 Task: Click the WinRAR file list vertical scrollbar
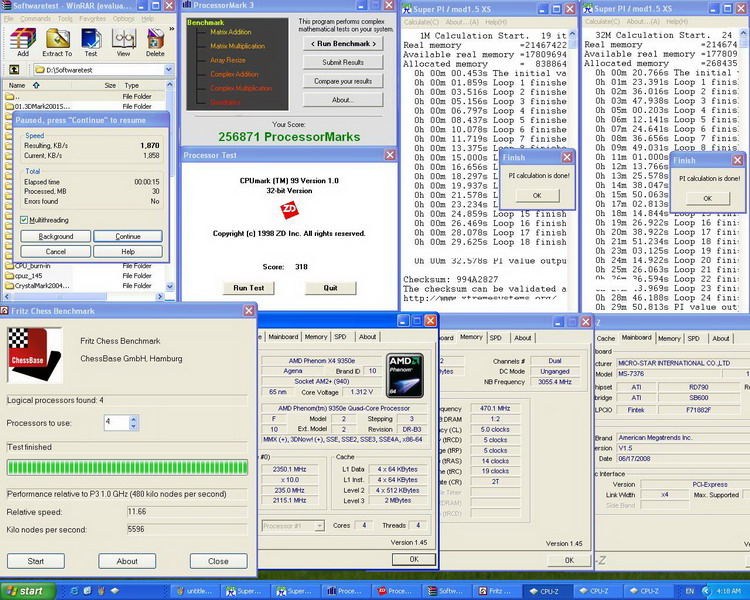tap(170, 186)
